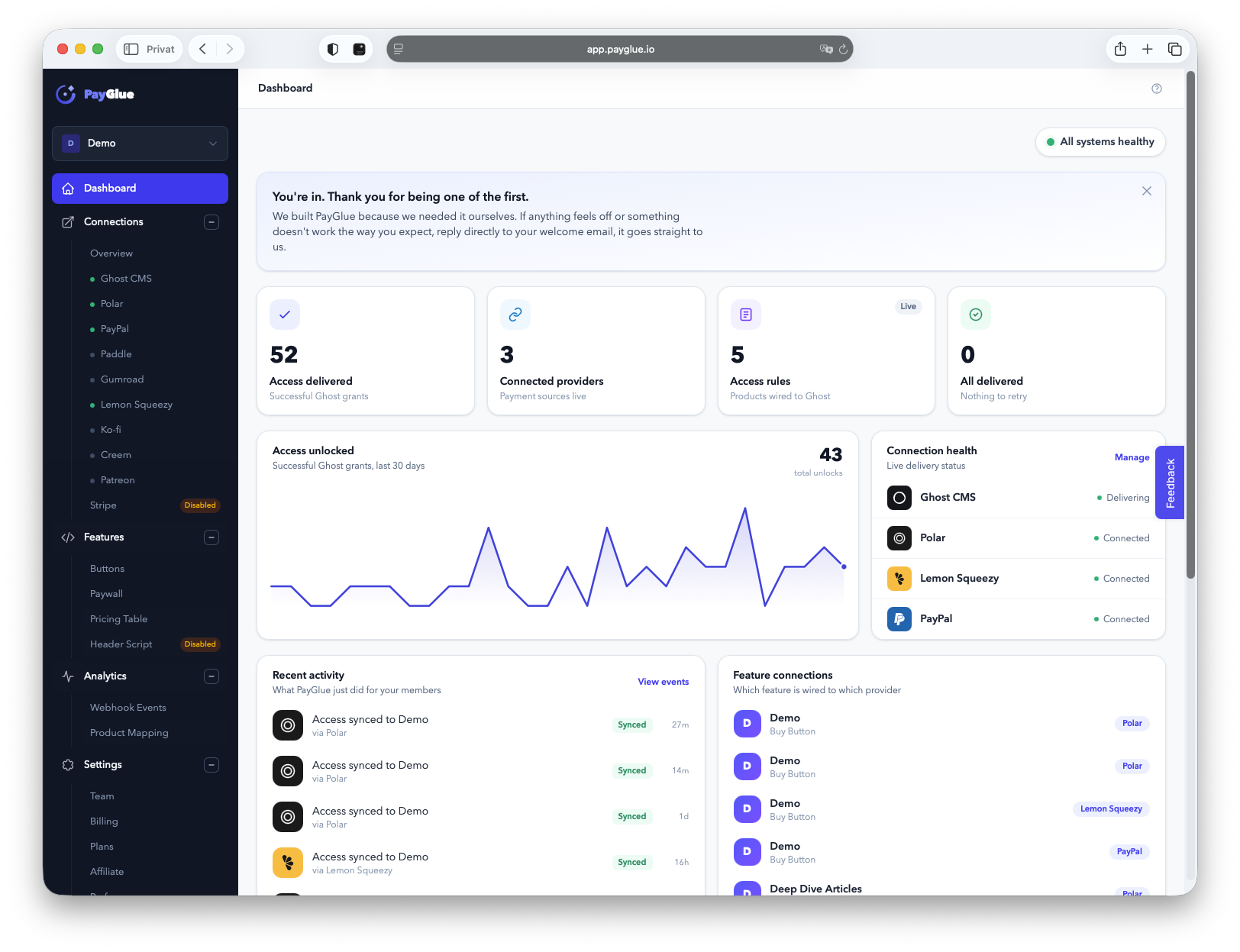Show the tab overview icon
The height and width of the screenshot is (952, 1240).
point(1175,49)
